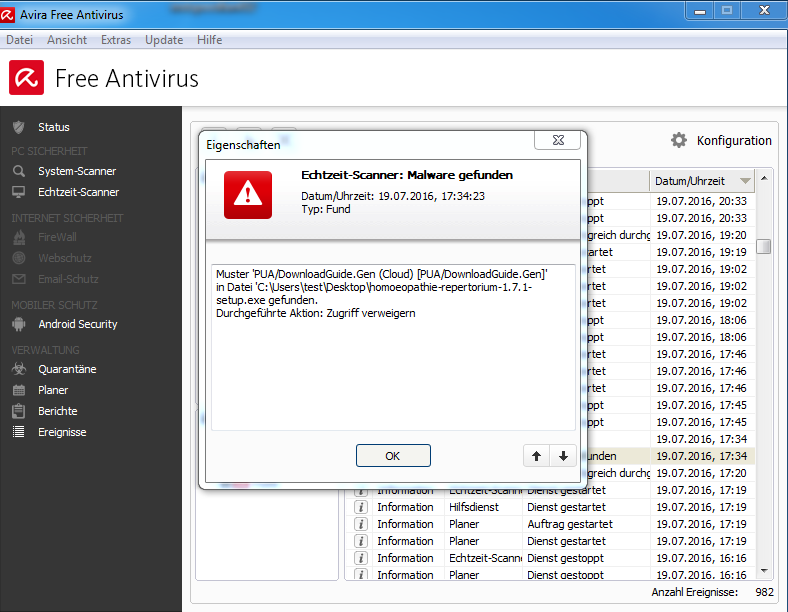Click info icon of Auftrag gestartet row
Viewport: 788px width, 612px height.
(360, 524)
